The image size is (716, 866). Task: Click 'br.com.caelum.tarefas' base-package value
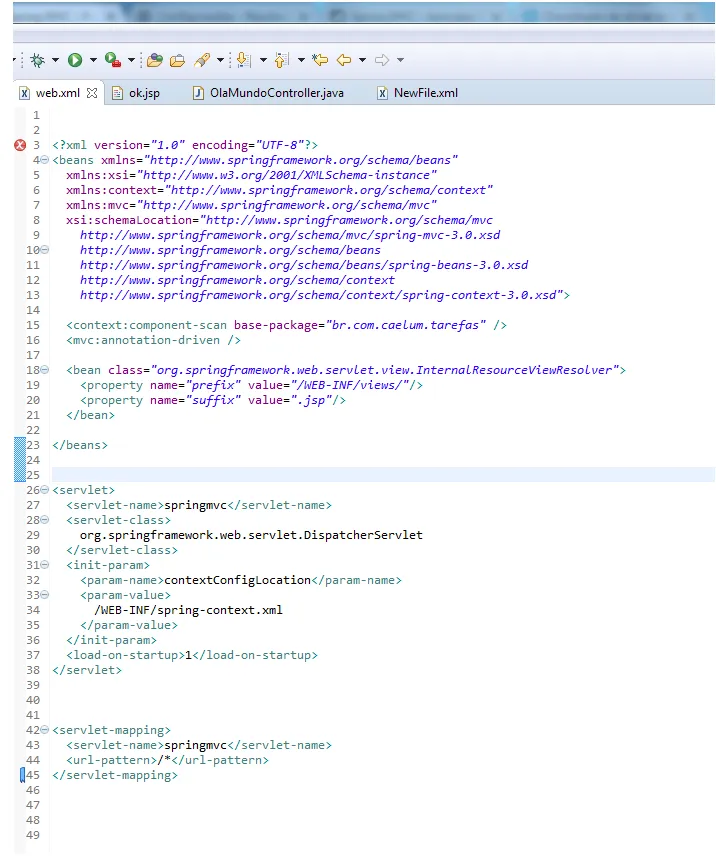click(406, 325)
